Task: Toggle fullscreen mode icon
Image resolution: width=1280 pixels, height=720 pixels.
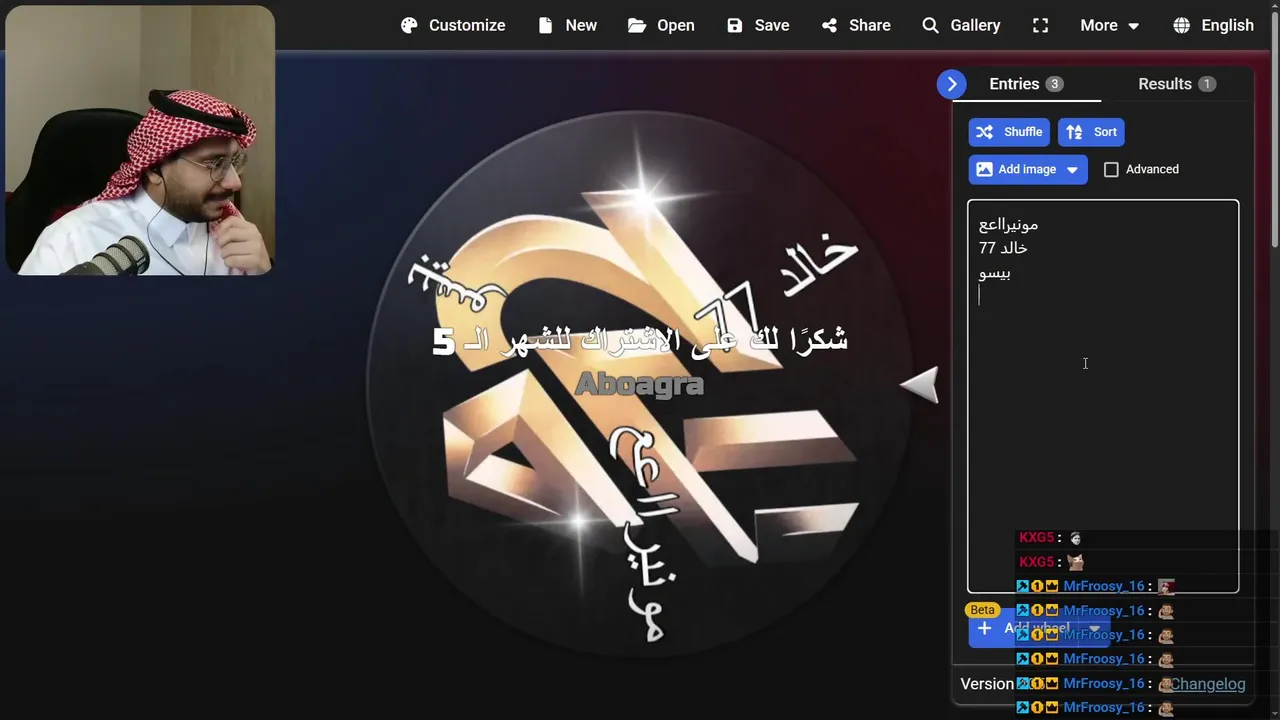Action: click(x=1041, y=25)
